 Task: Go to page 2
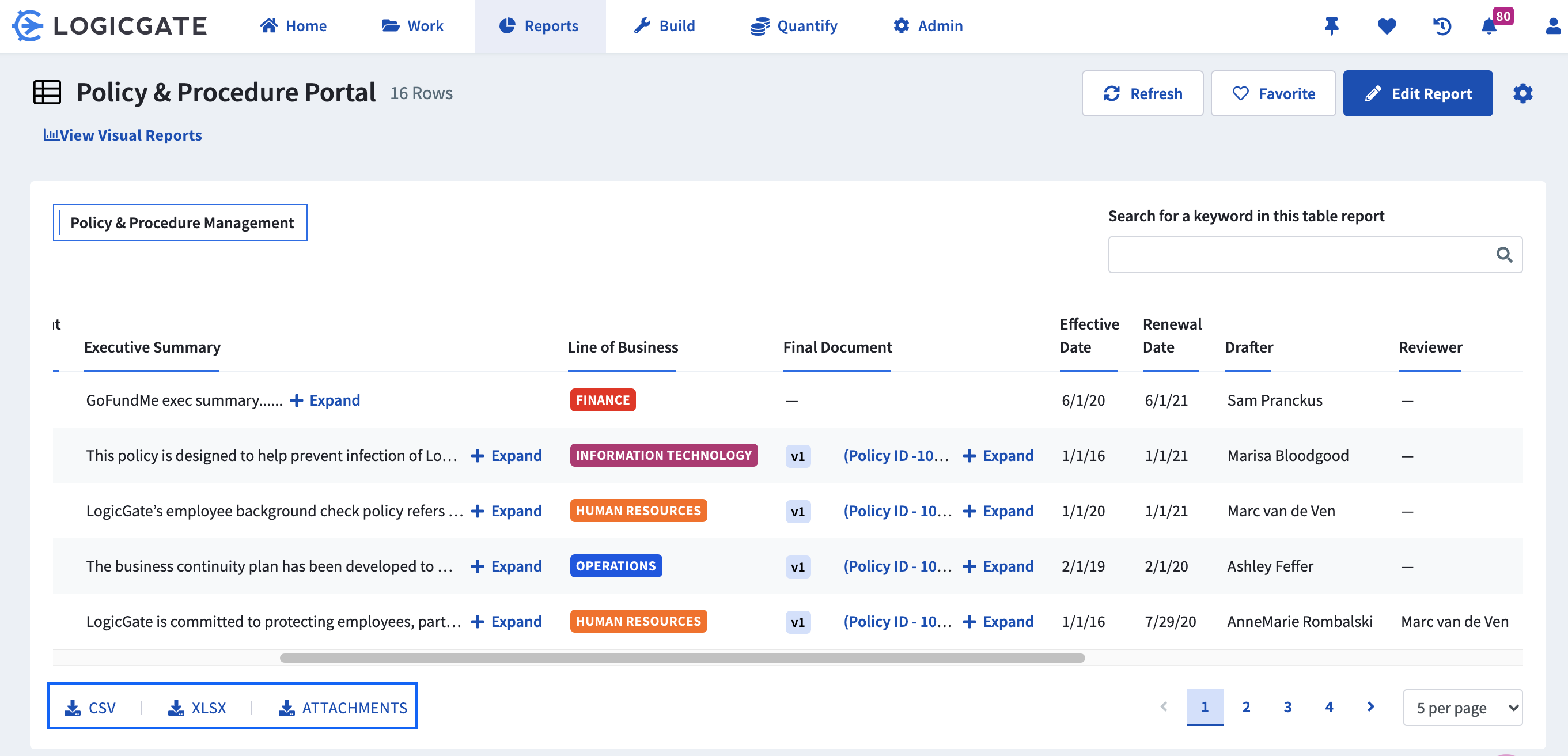1246,706
